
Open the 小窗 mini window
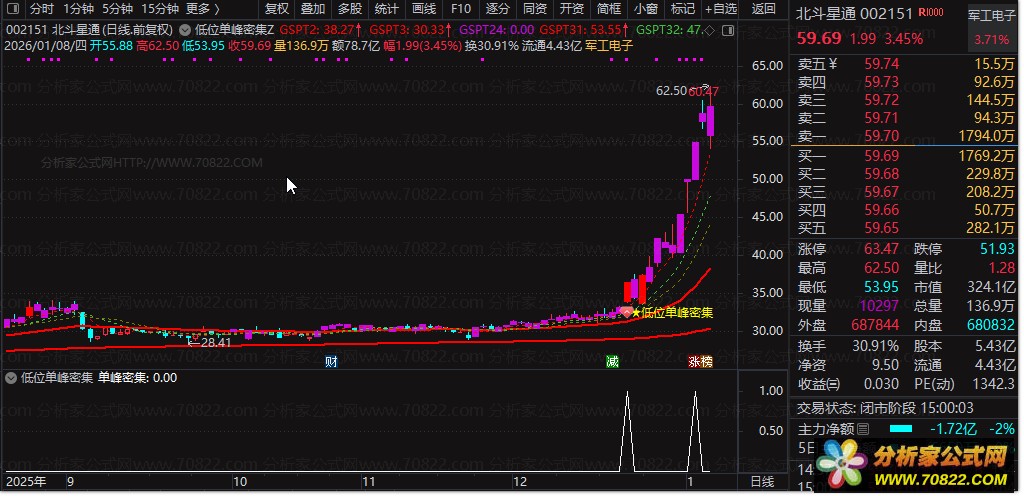click(646, 8)
